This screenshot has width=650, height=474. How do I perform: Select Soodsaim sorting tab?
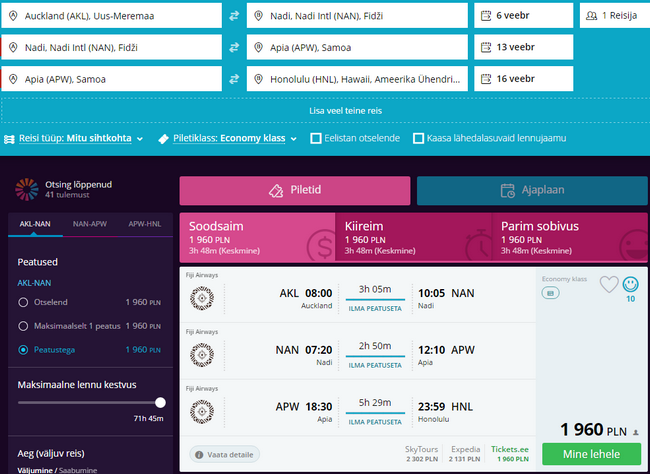click(257, 238)
